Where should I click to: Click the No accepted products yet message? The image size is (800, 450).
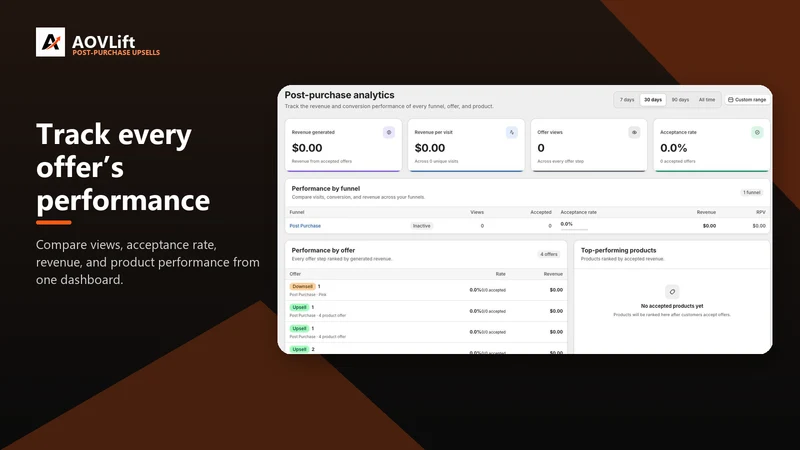(672, 306)
